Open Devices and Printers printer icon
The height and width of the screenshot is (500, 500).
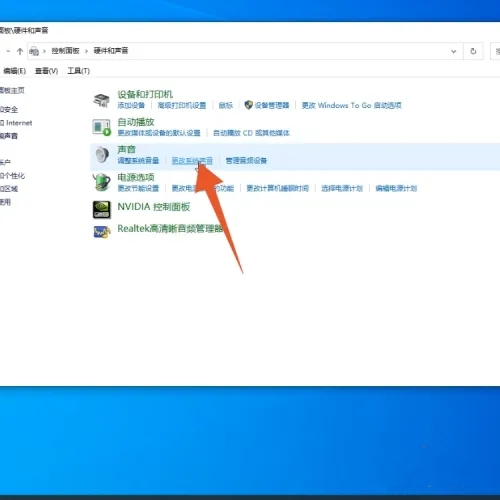(x=101, y=100)
